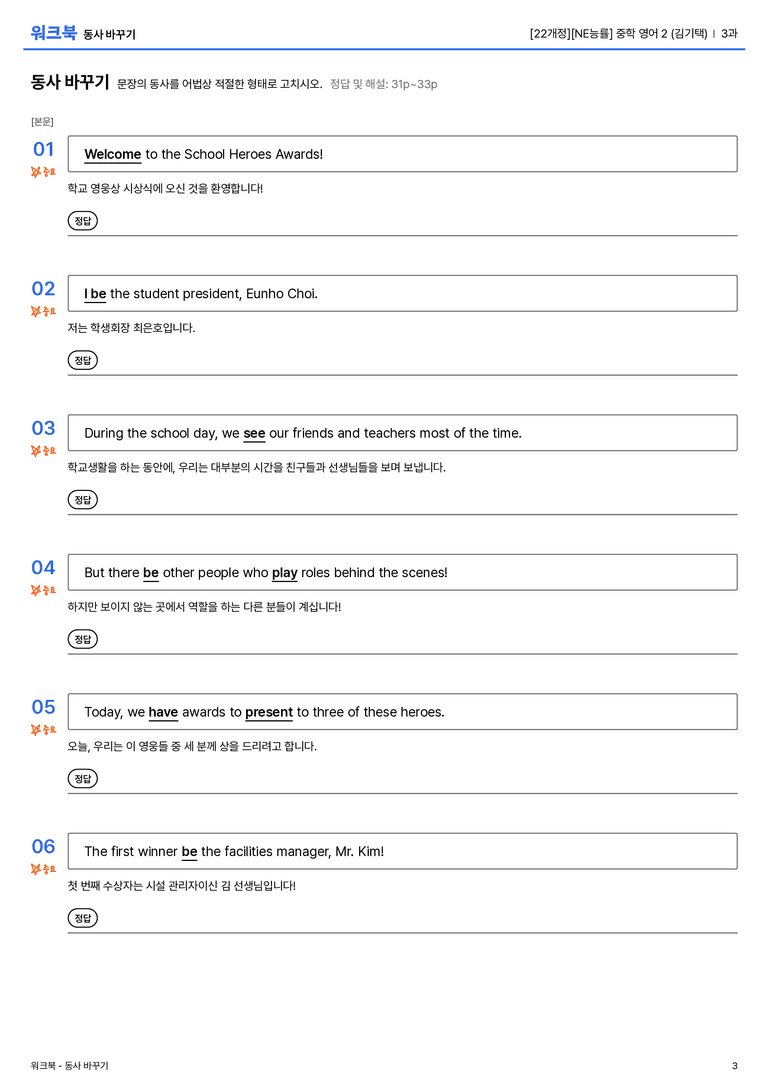Click the 정답 badge under question 05
The image size is (768, 1087).
click(x=82, y=779)
